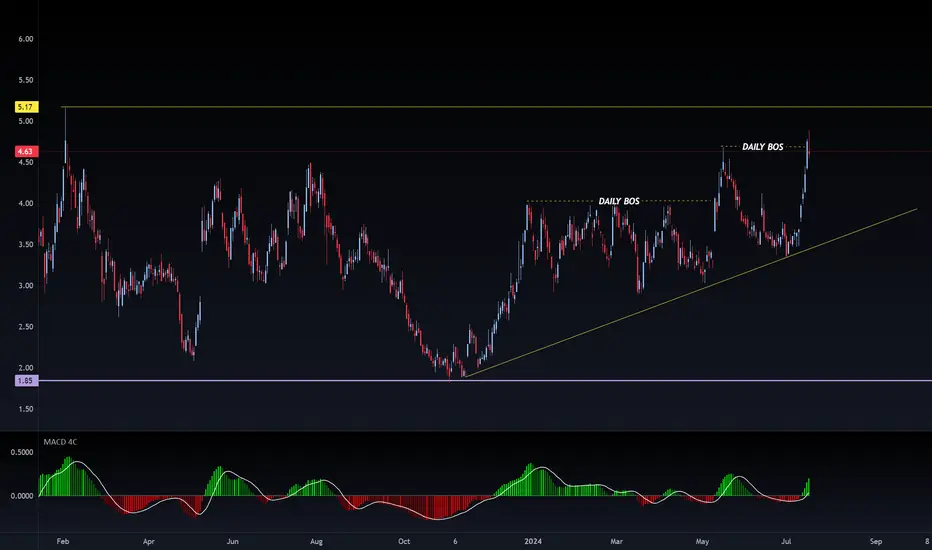
Task: Click the Oct label on time axis
Action: 404,542
